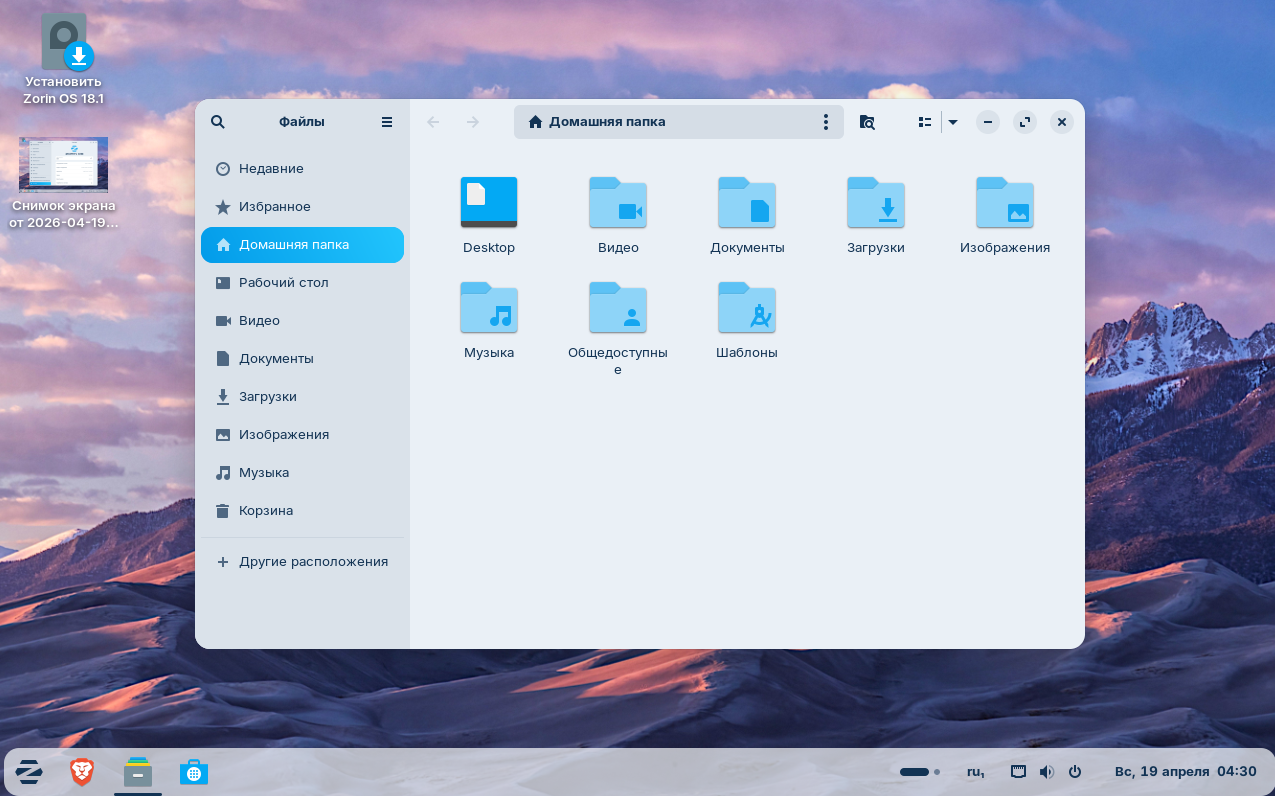Screen dimensions: 1275x796
Task: Open the ru keyboard layout selector
Action: click(x=975, y=772)
